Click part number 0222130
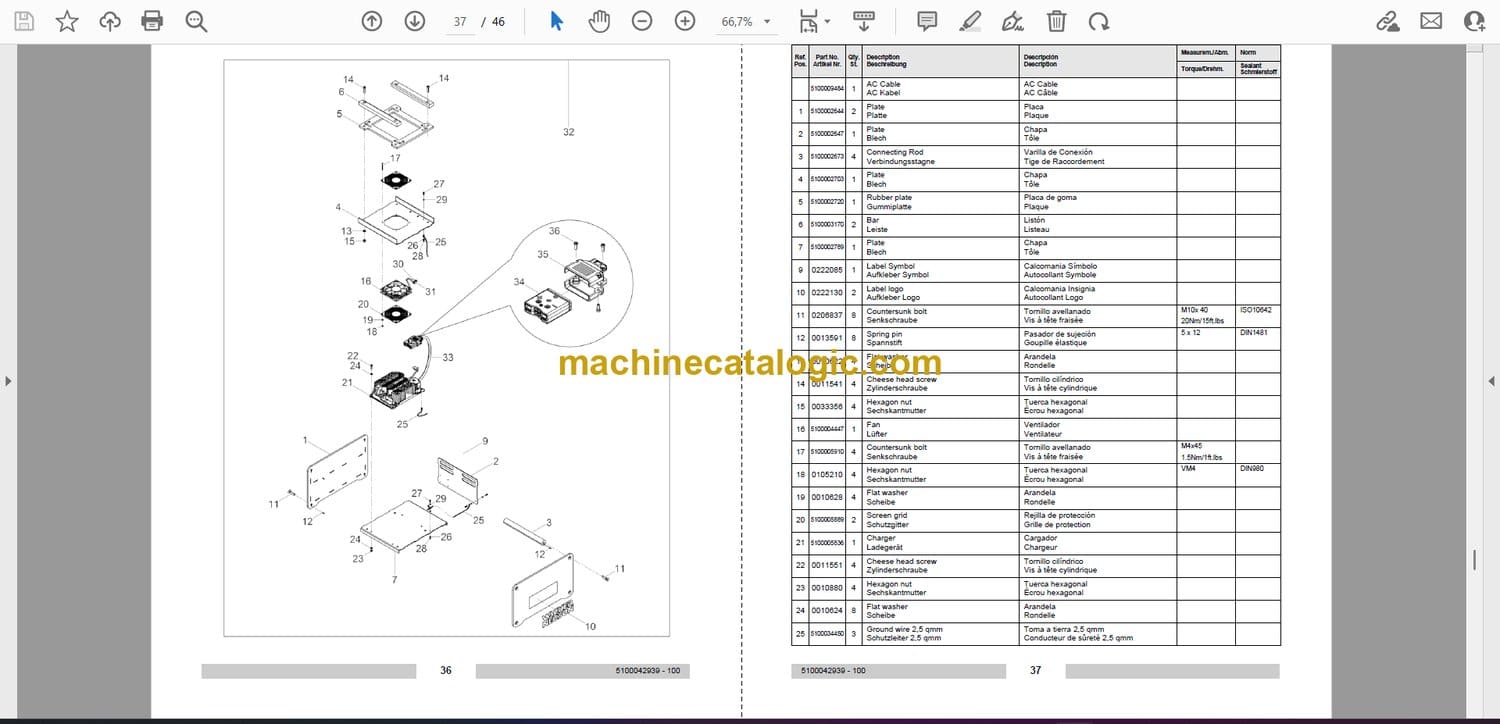 826,293
